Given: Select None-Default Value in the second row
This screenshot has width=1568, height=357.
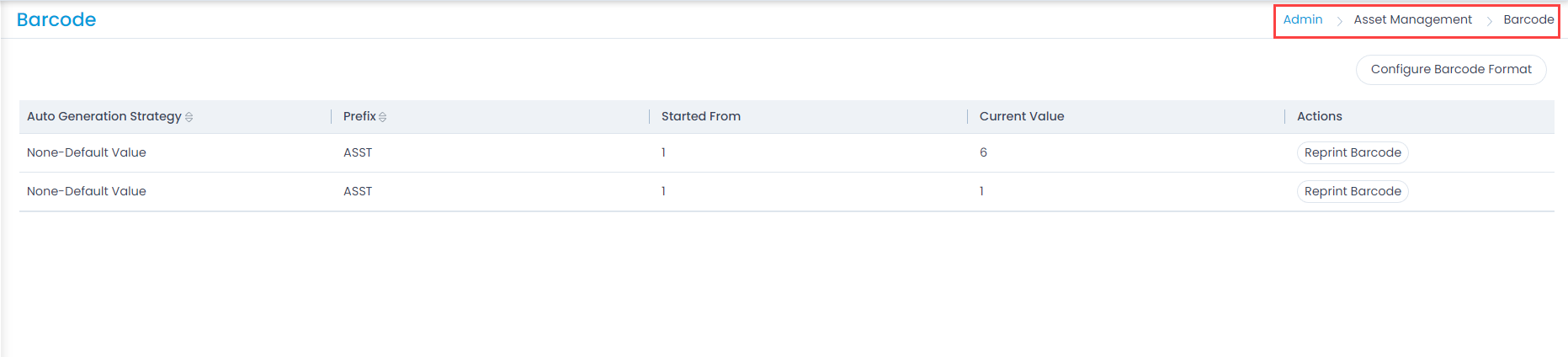Looking at the screenshot, I should 86,191.
